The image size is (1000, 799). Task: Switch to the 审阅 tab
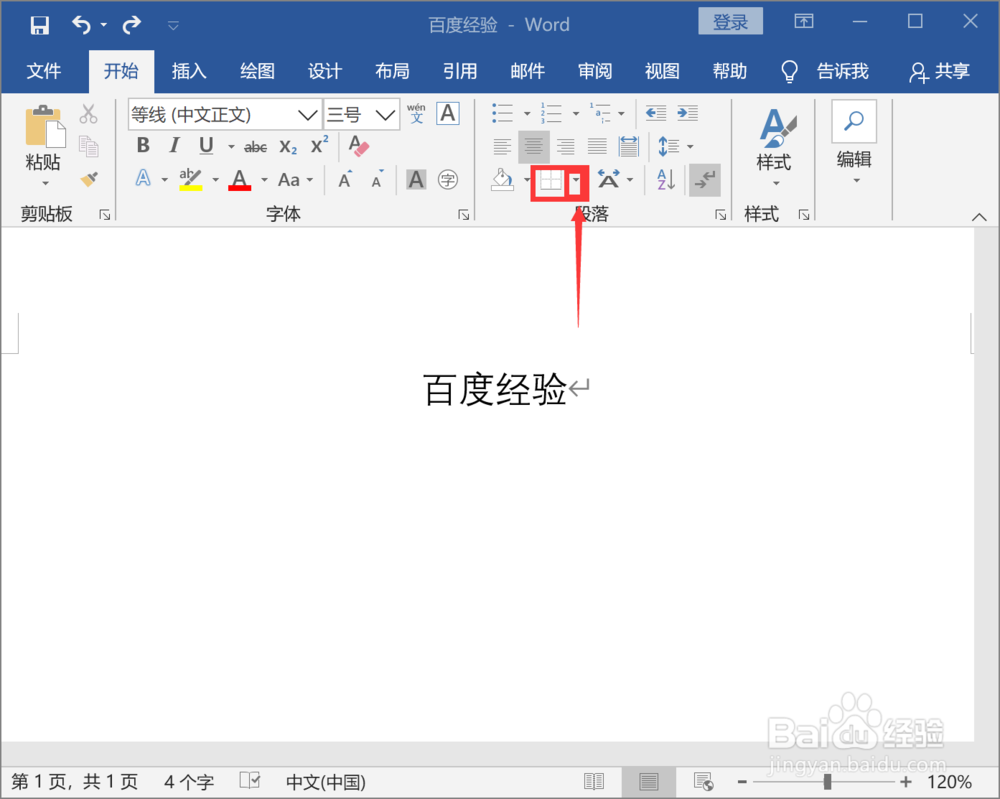595,71
